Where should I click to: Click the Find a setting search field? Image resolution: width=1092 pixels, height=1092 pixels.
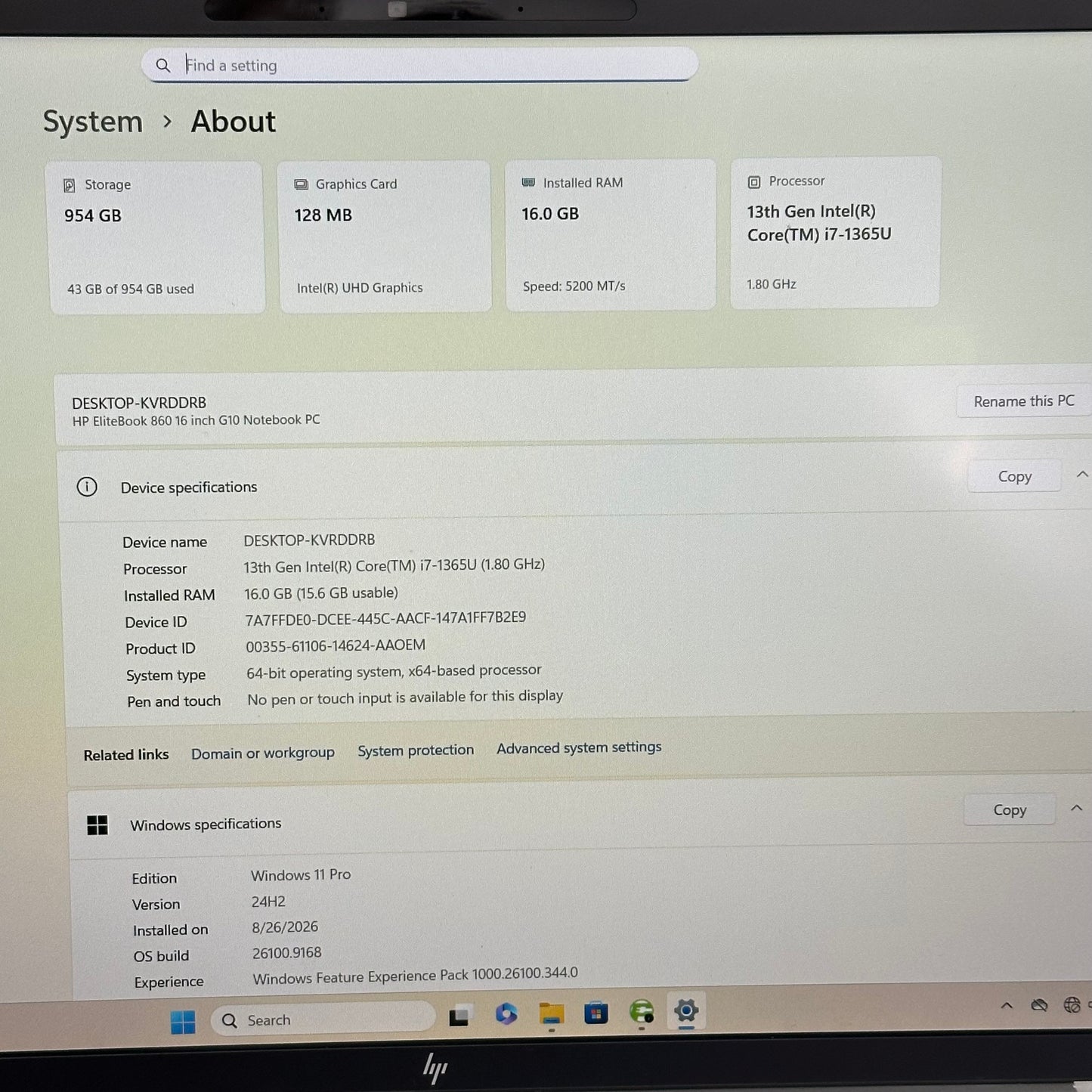419,65
